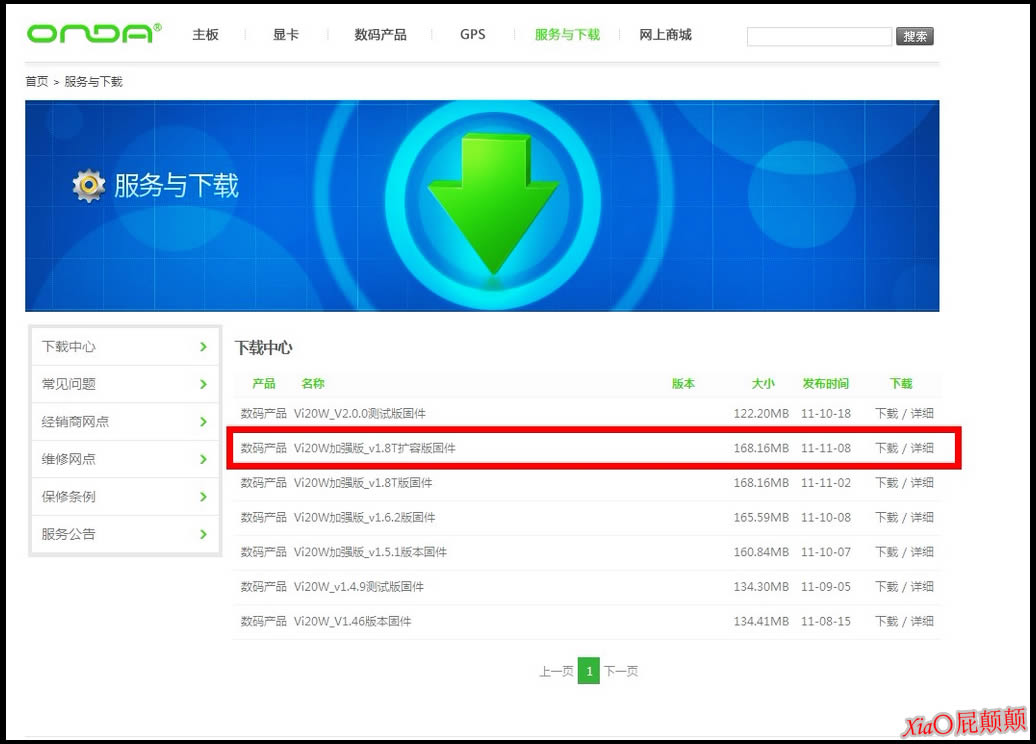Click 详细 for Vi20W_V1.46版本固件

[x=922, y=621]
